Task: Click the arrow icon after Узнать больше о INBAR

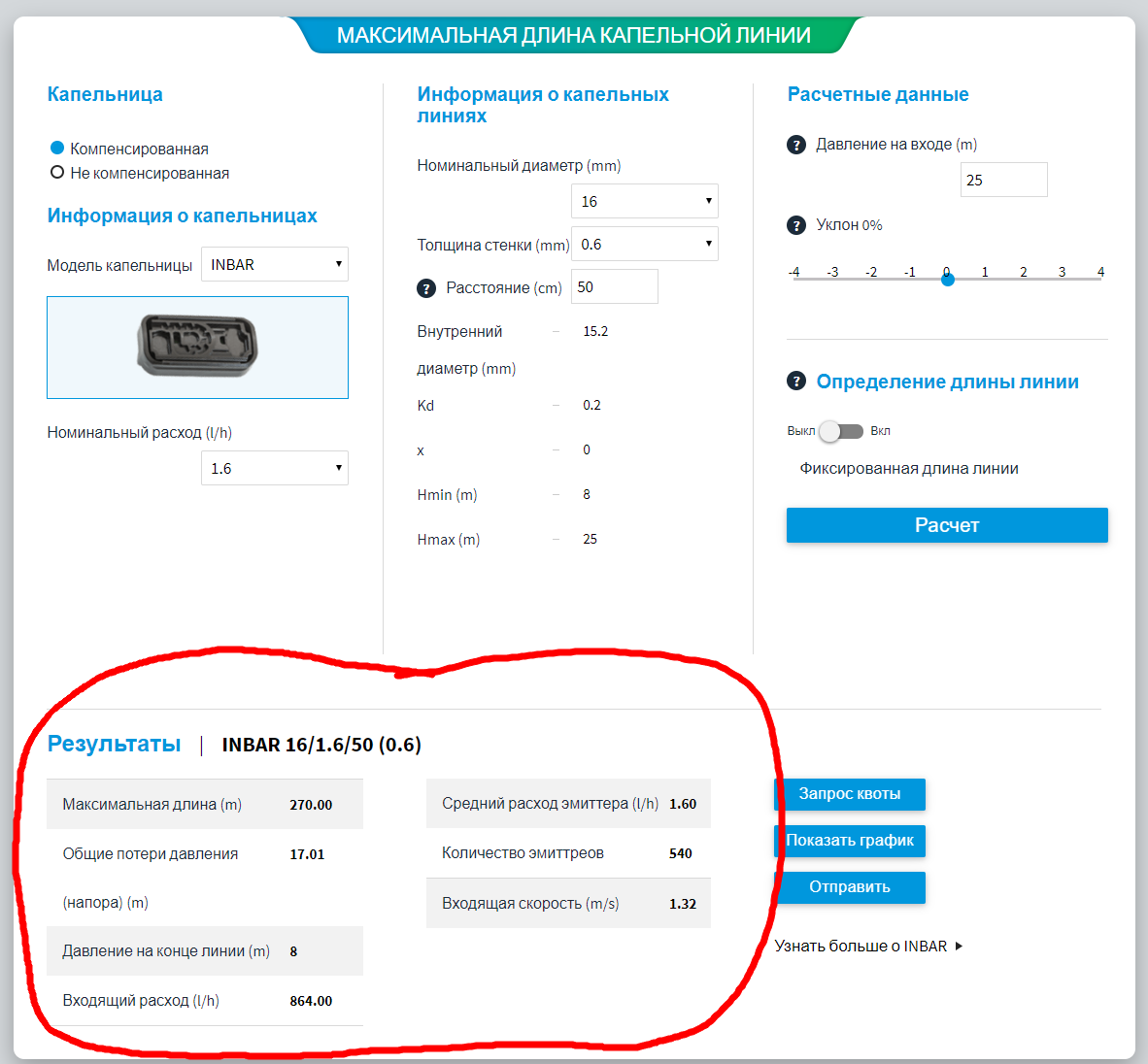Action: pos(960,946)
